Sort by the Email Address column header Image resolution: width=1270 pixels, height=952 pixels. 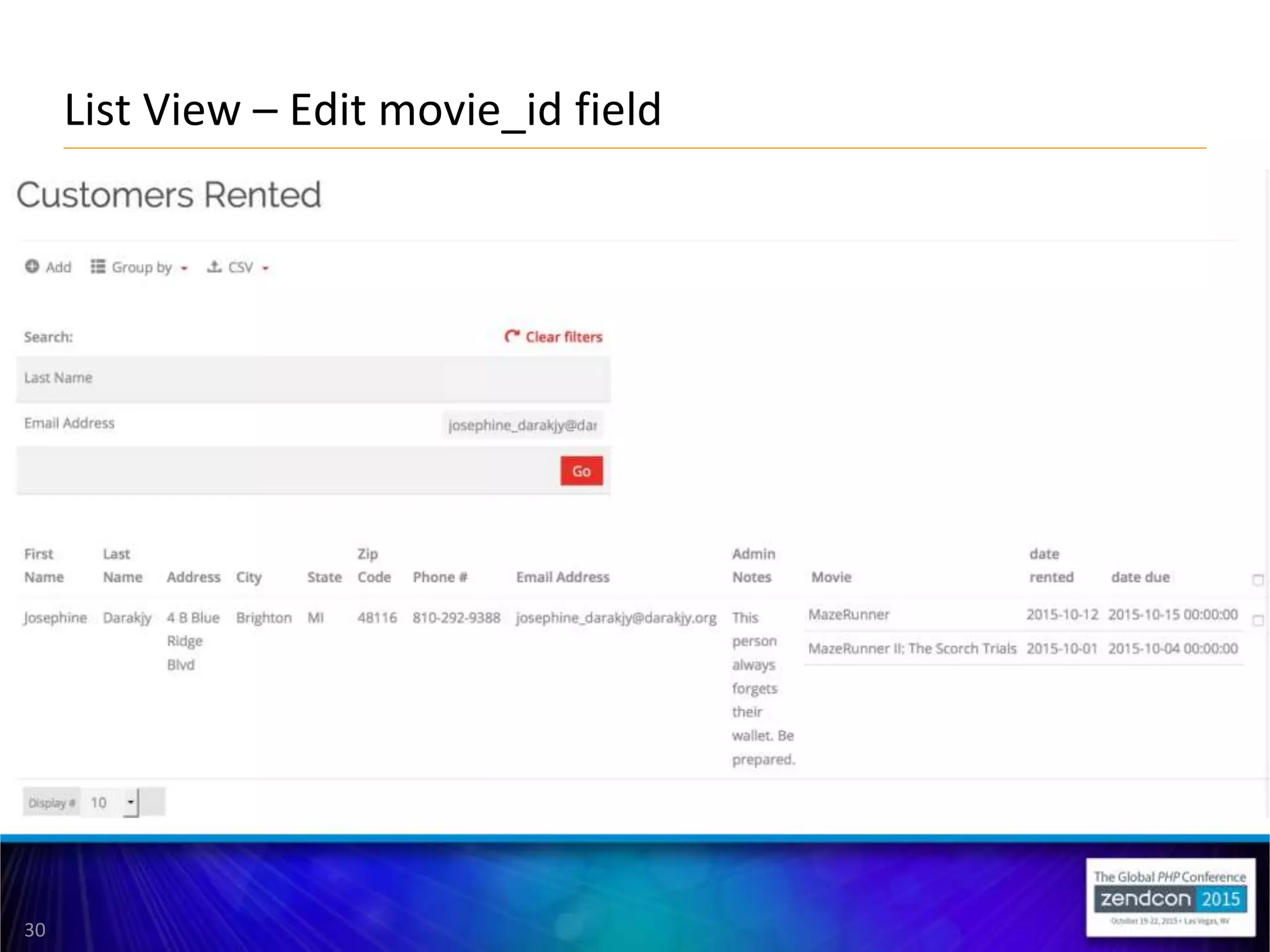click(562, 577)
